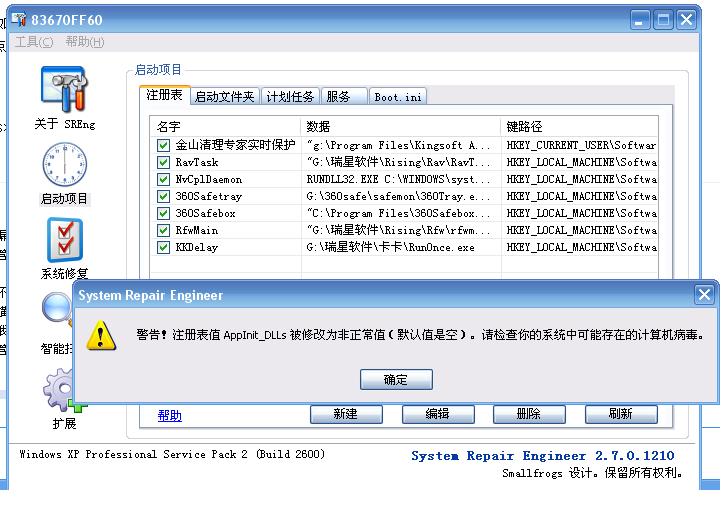Select the G:\360safe\safemon\360Tray data cell

(x=400, y=196)
